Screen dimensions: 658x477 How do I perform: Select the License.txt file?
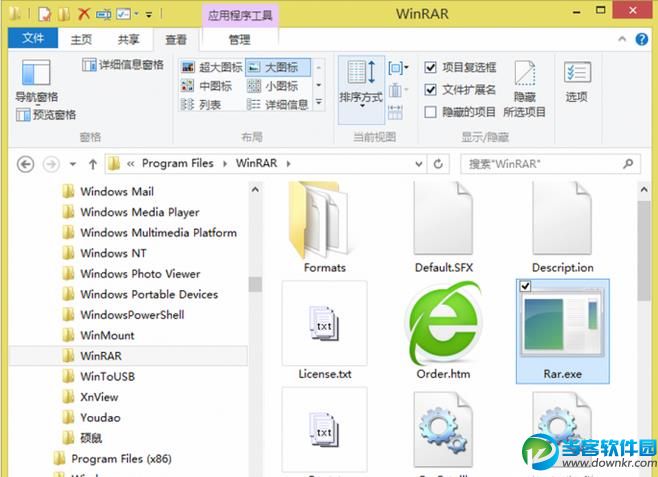[325, 330]
